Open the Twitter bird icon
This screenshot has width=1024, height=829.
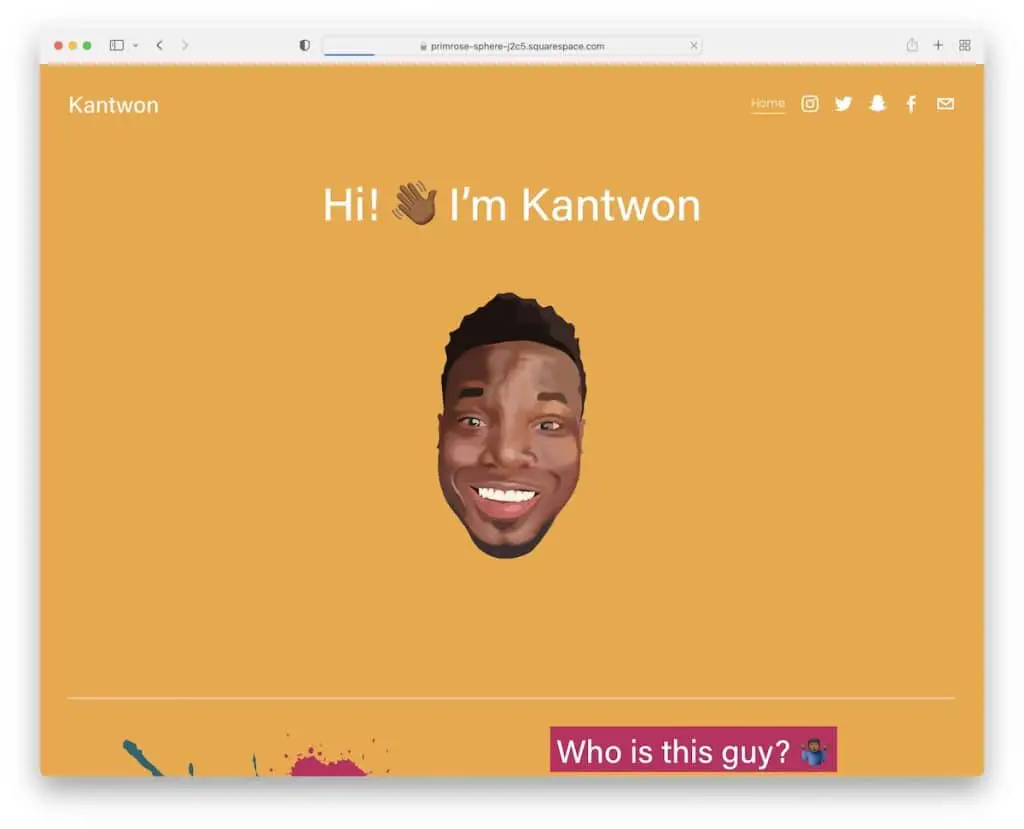(843, 104)
